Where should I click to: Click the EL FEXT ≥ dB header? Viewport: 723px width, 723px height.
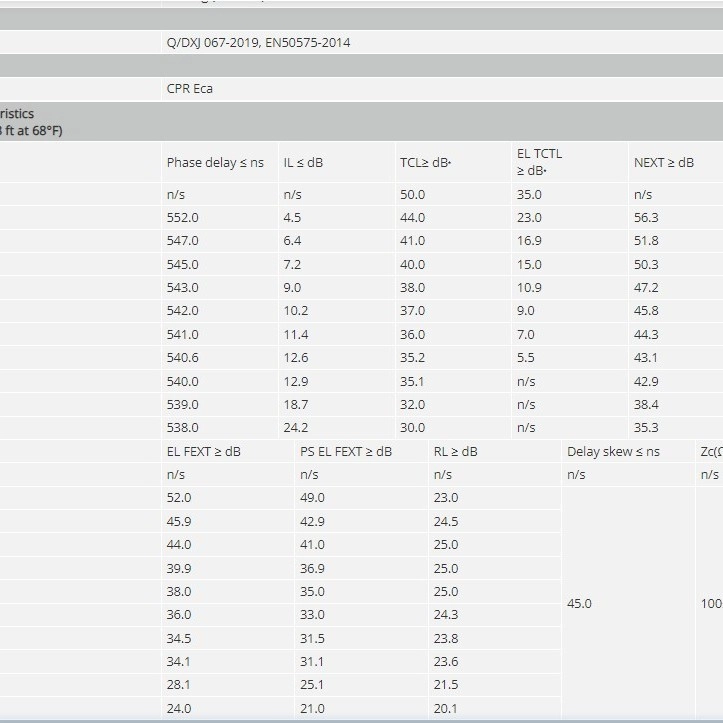203,452
